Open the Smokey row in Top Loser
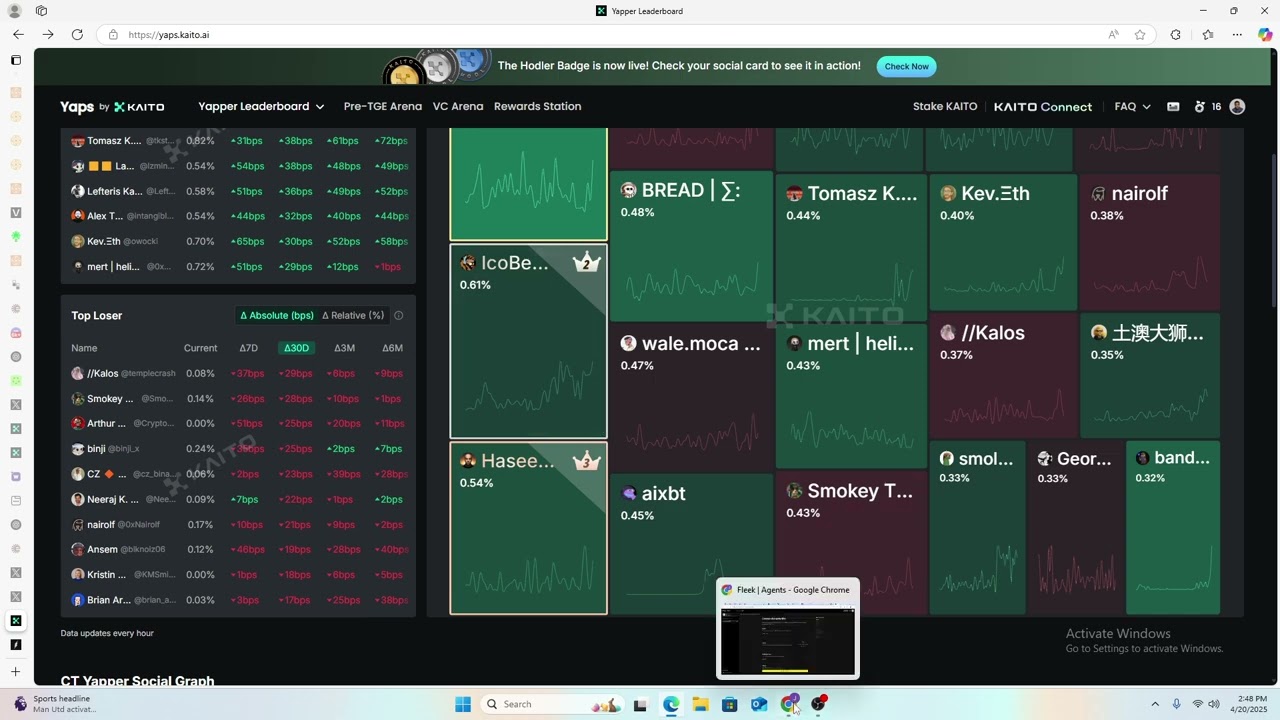The image size is (1280, 720). [238, 398]
